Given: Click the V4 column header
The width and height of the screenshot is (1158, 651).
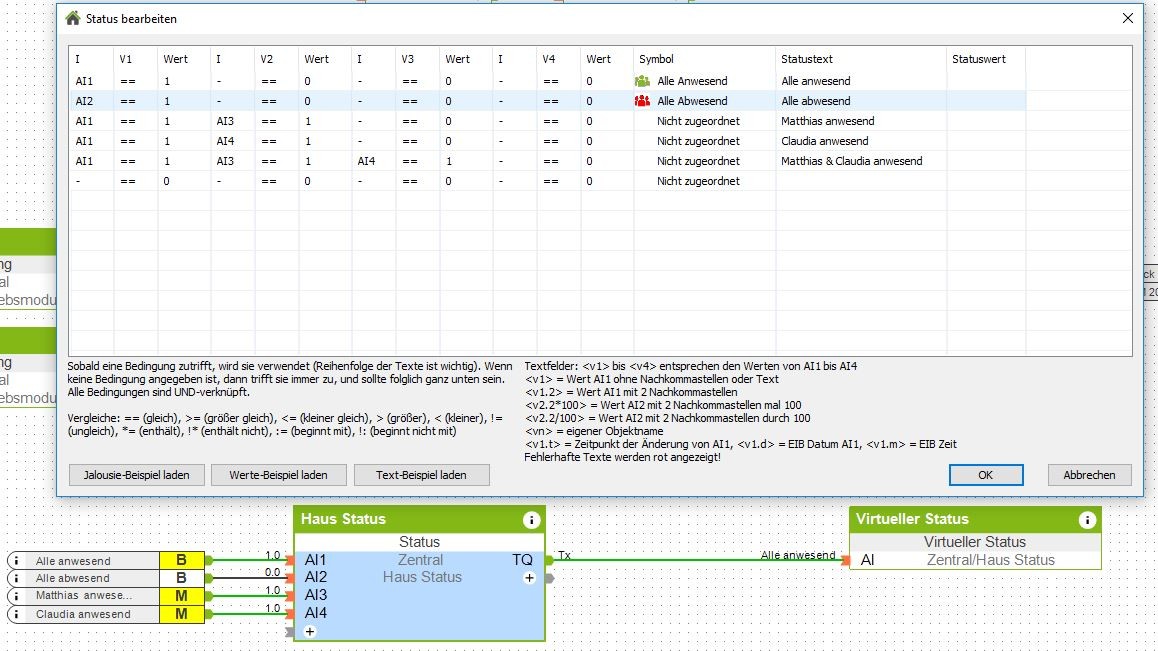Looking at the screenshot, I should pyautogui.click(x=558, y=59).
